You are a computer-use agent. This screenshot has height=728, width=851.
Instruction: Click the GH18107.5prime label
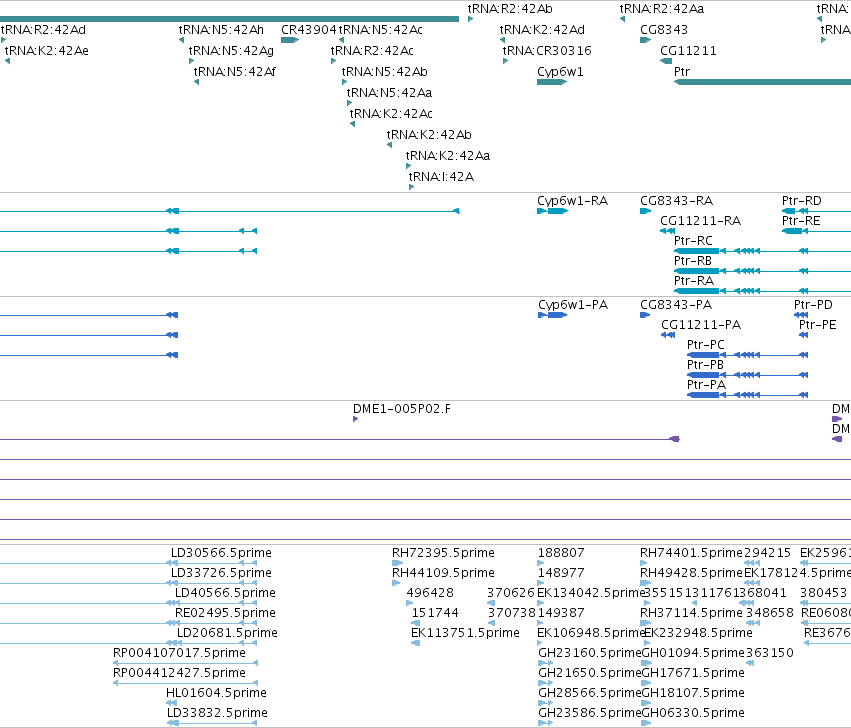693,693
